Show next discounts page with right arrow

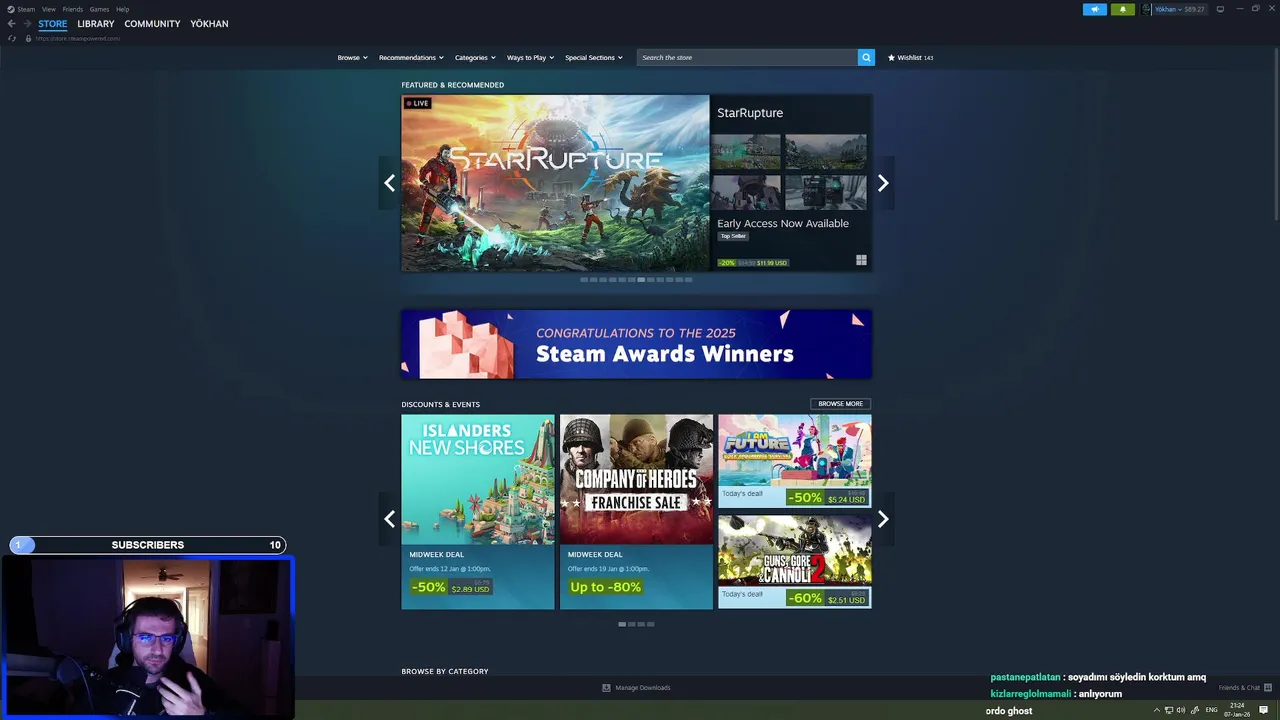[x=882, y=519]
